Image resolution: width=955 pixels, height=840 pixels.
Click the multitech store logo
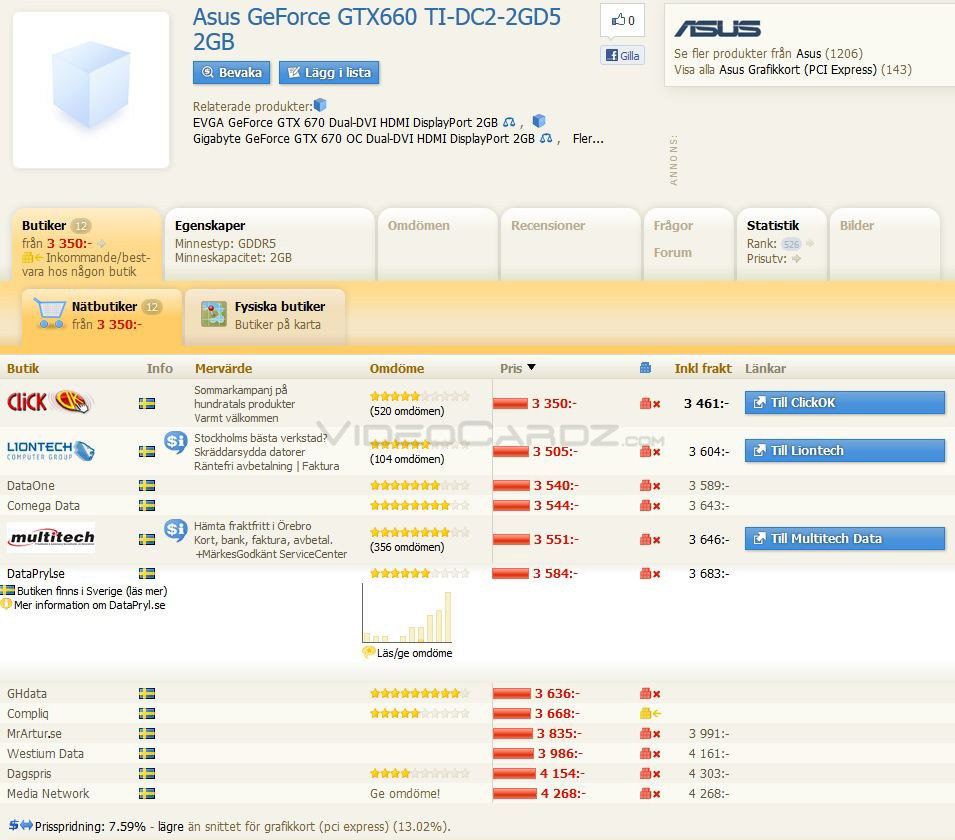(x=51, y=537)
